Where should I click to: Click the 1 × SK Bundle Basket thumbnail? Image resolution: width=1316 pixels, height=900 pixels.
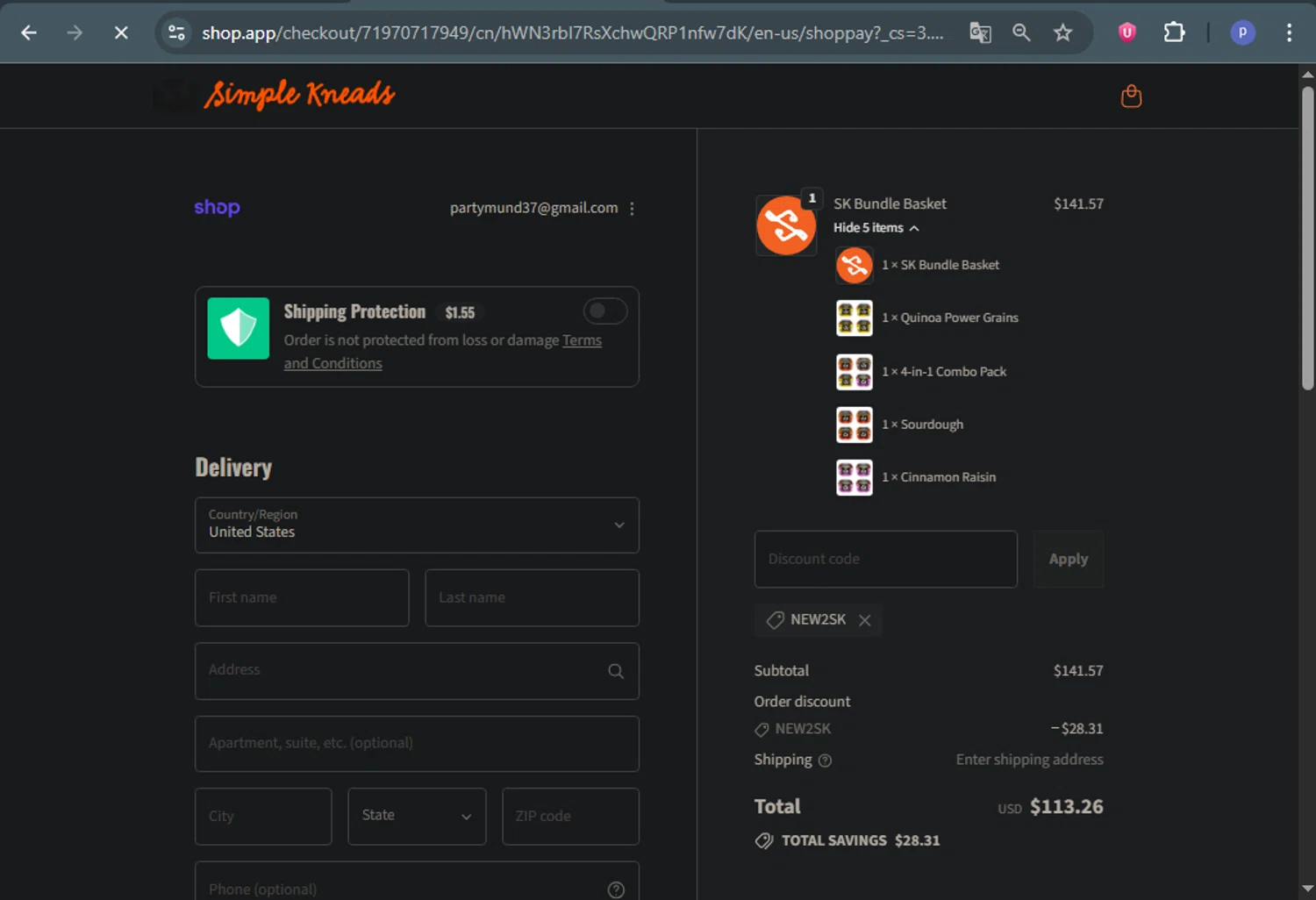point(855,265)
